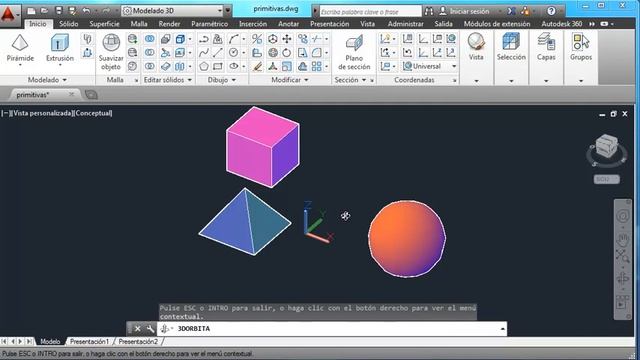Click the solid Union icon in Editar sólidos
640x360 pixels.
click(x=150, y=39)
